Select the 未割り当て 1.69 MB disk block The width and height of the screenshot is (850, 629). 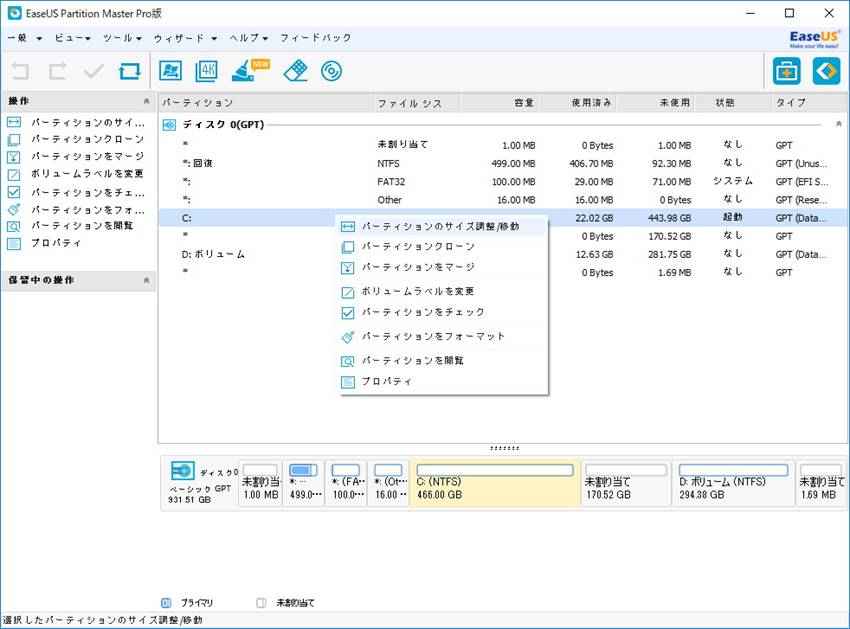coord(821,483)
